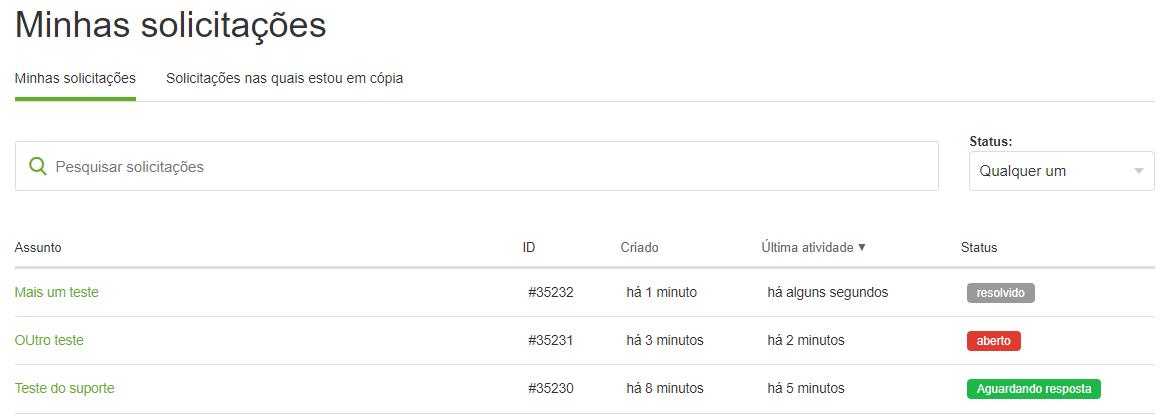Screen dimensions: 1169x420
Task: Click the Criado column header
Action: (x=640, y=248)
